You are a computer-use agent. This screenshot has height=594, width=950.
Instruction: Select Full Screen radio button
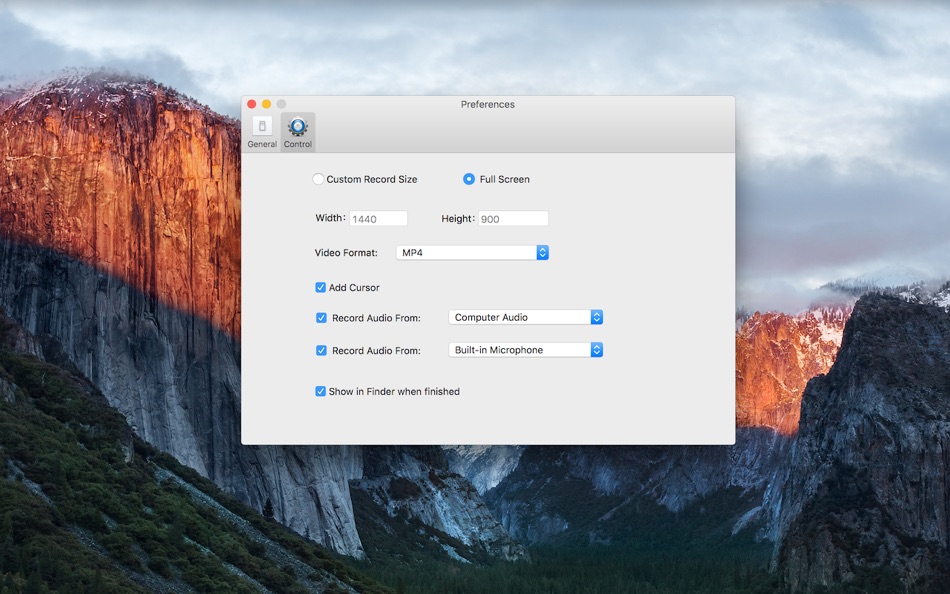(x=469, y=179)
